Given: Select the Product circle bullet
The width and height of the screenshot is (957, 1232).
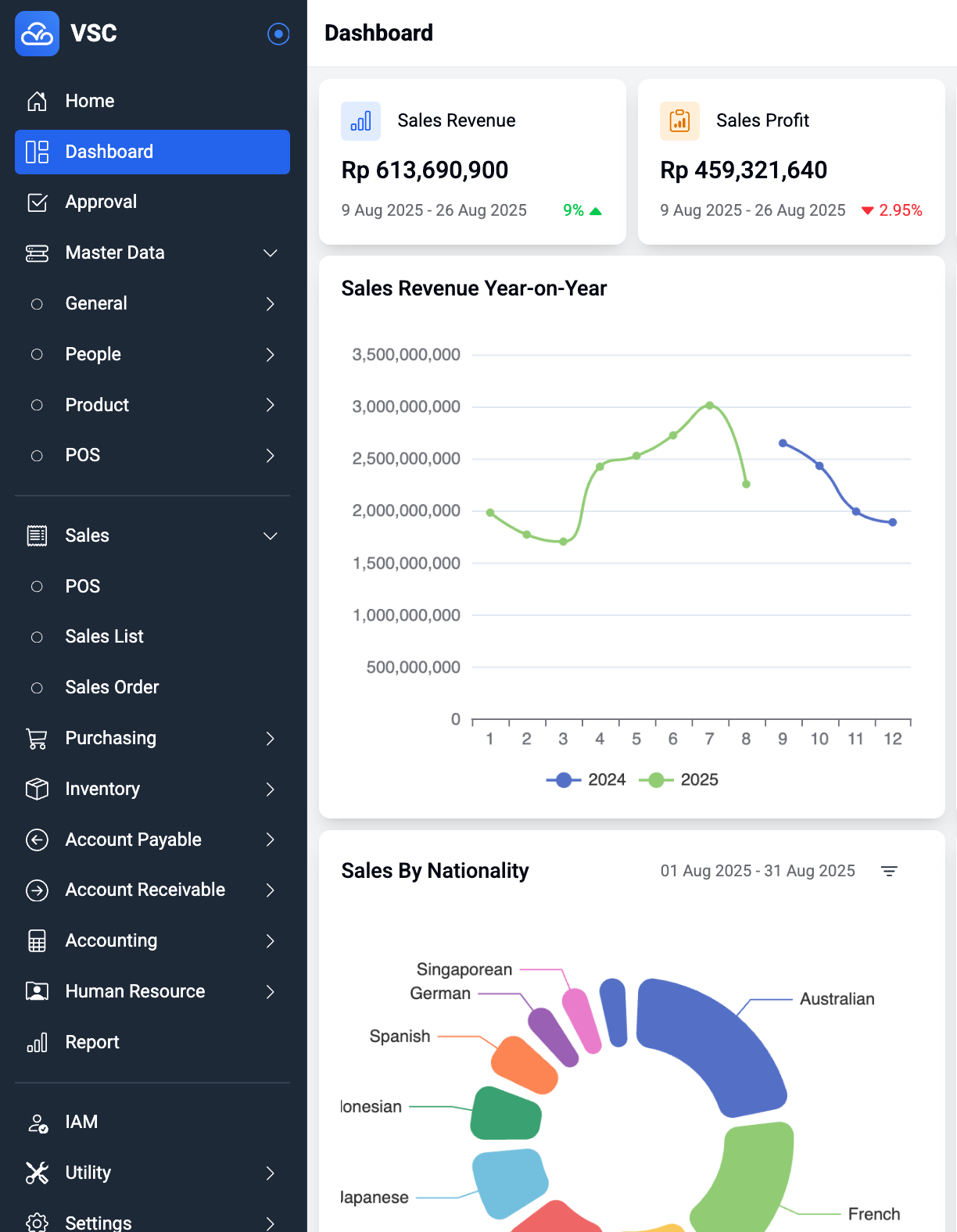Looking at the screenshot, I should [37, 405].
